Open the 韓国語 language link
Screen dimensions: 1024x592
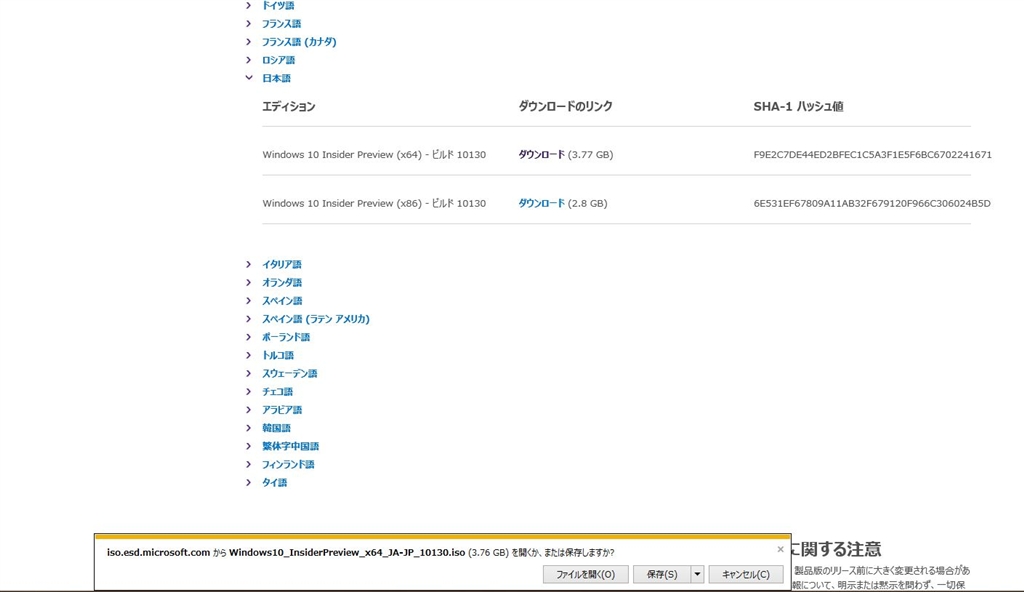[276, 428]
